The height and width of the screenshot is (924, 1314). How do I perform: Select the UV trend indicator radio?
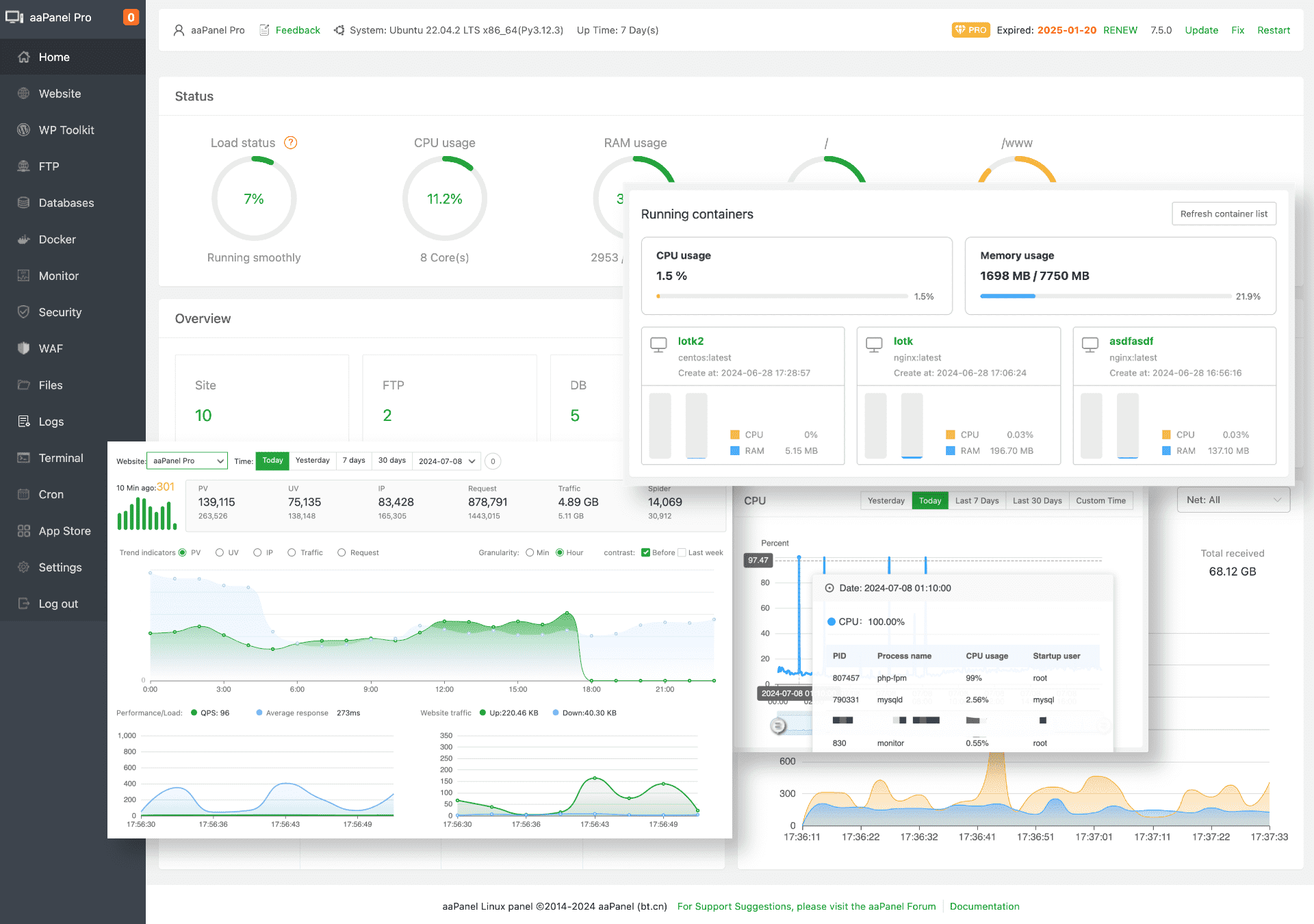(220, 552)
